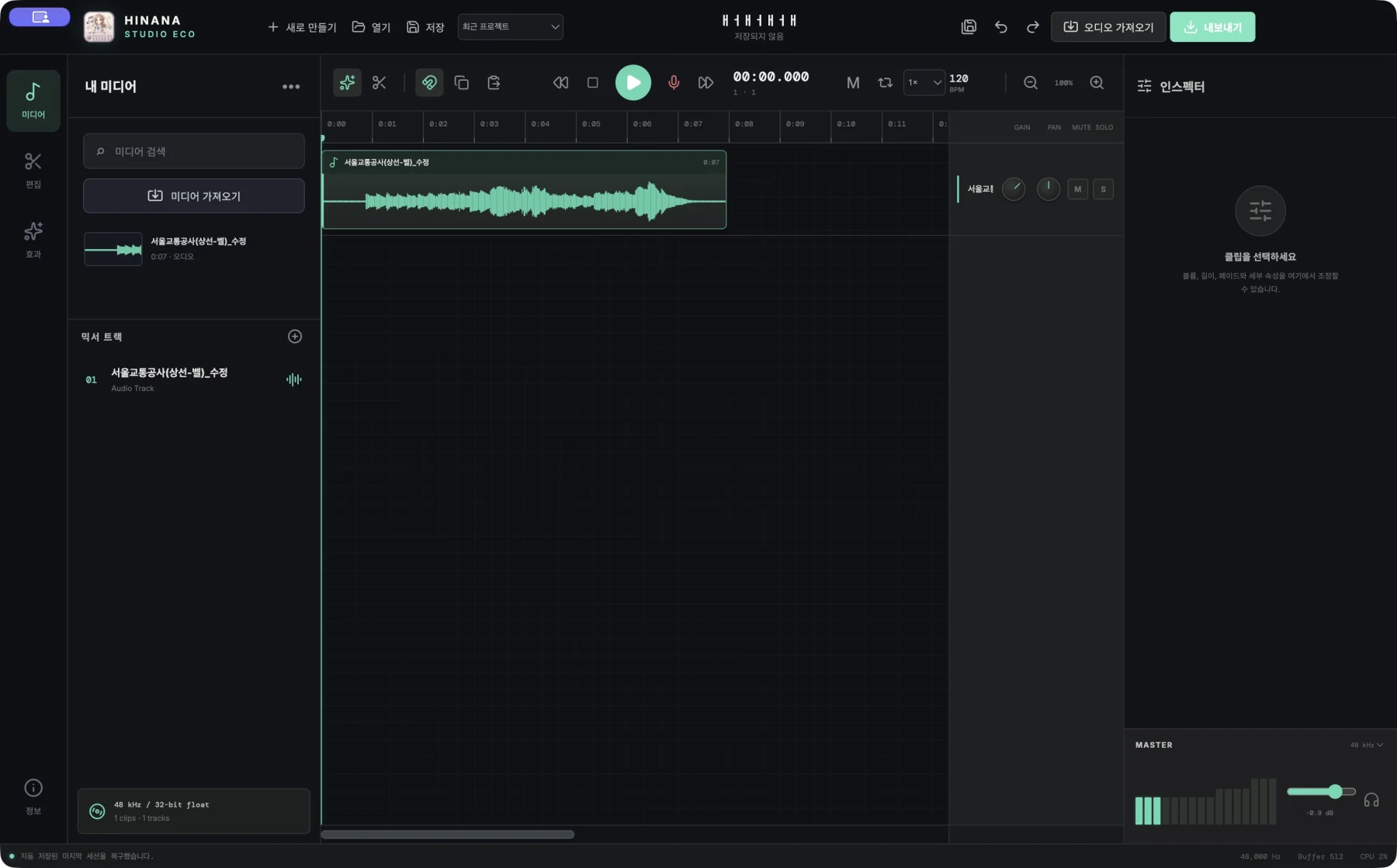
Task: Select the scissors split tool in toolbar
Action: pos(380,82)
